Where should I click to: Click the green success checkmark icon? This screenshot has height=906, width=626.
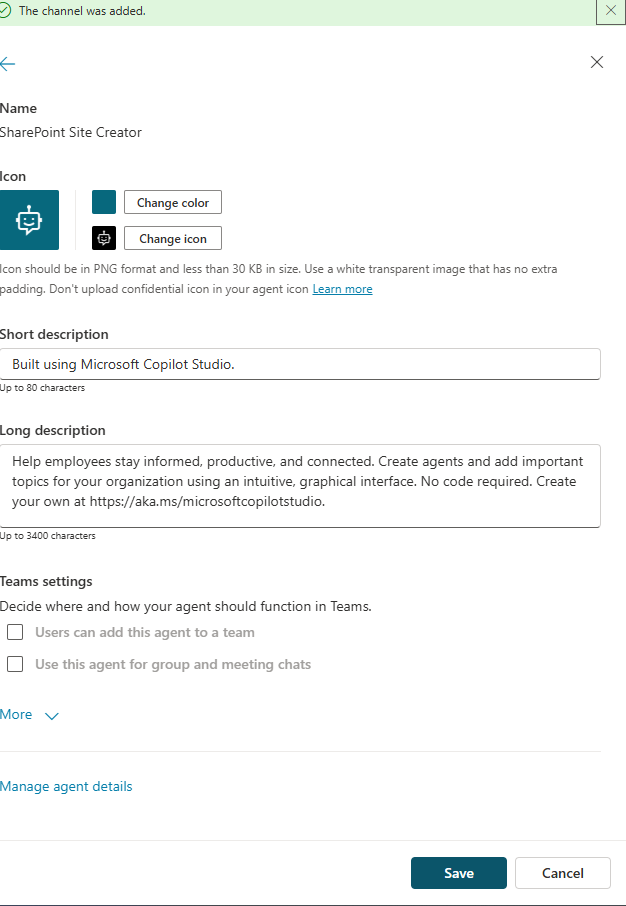(6, 10)
